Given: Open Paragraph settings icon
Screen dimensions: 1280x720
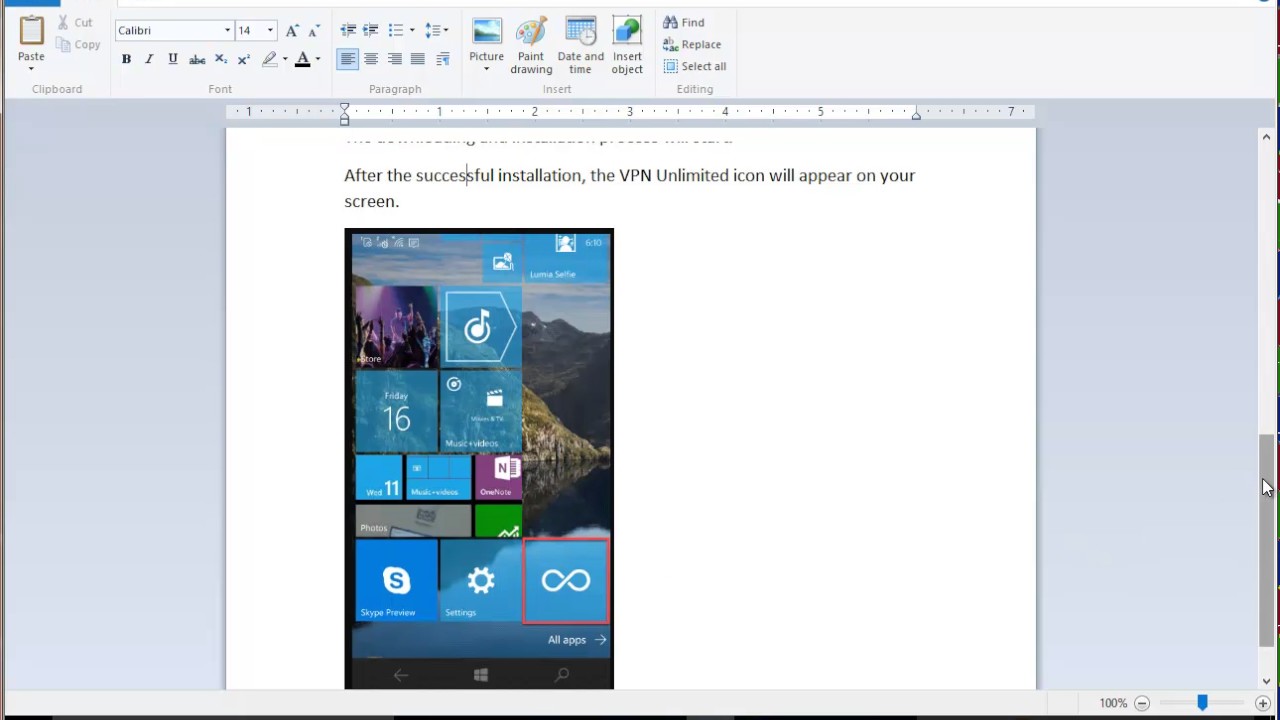Looking at the screenshot, I should (443, 59).
